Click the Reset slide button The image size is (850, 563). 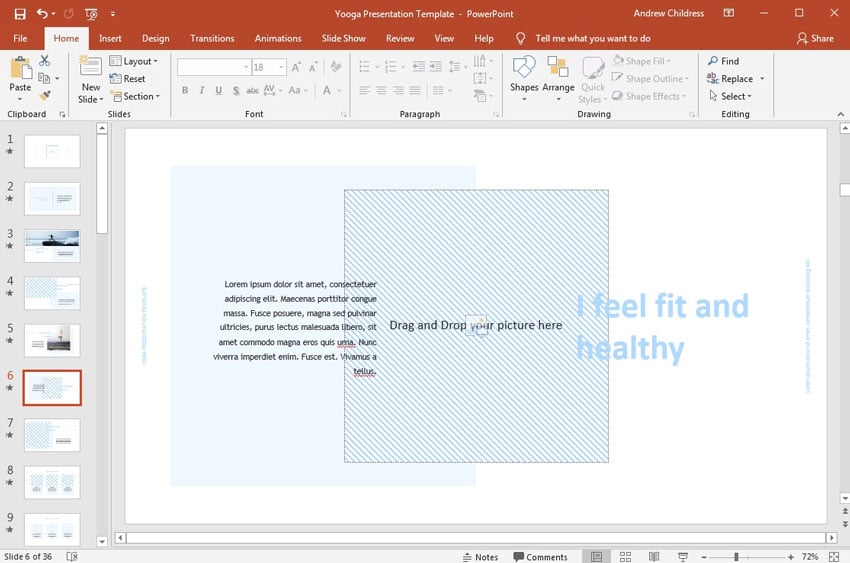pos(133,79)
